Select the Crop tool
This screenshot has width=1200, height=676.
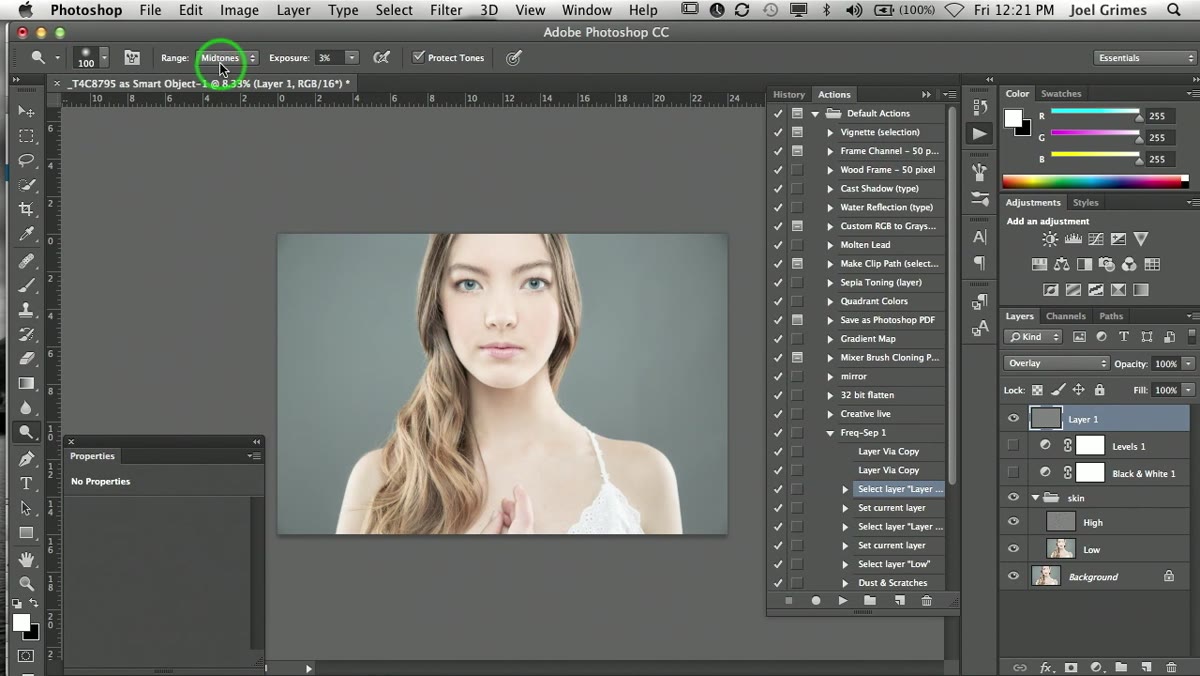pos(26,209)
